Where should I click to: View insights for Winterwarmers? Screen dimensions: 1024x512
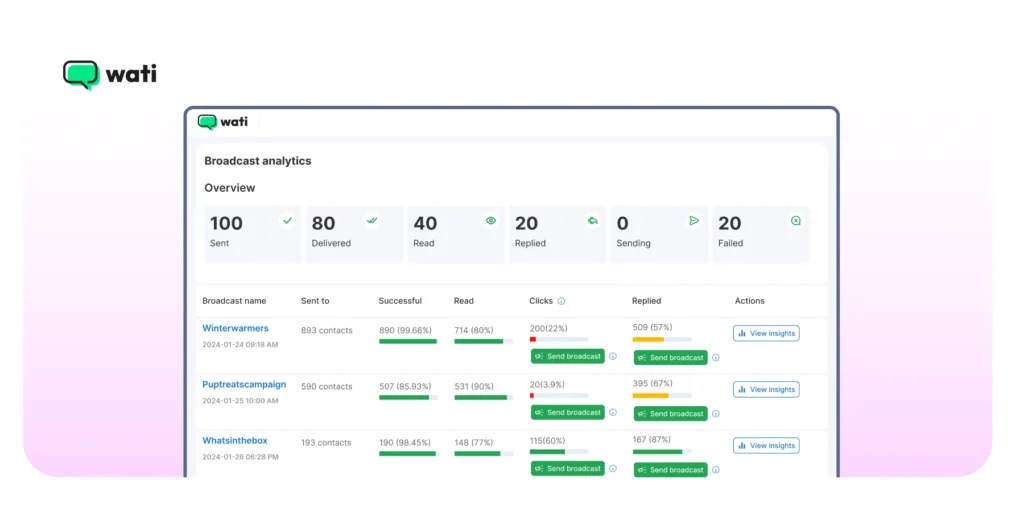pyautogui.click(x=766, y=333)
